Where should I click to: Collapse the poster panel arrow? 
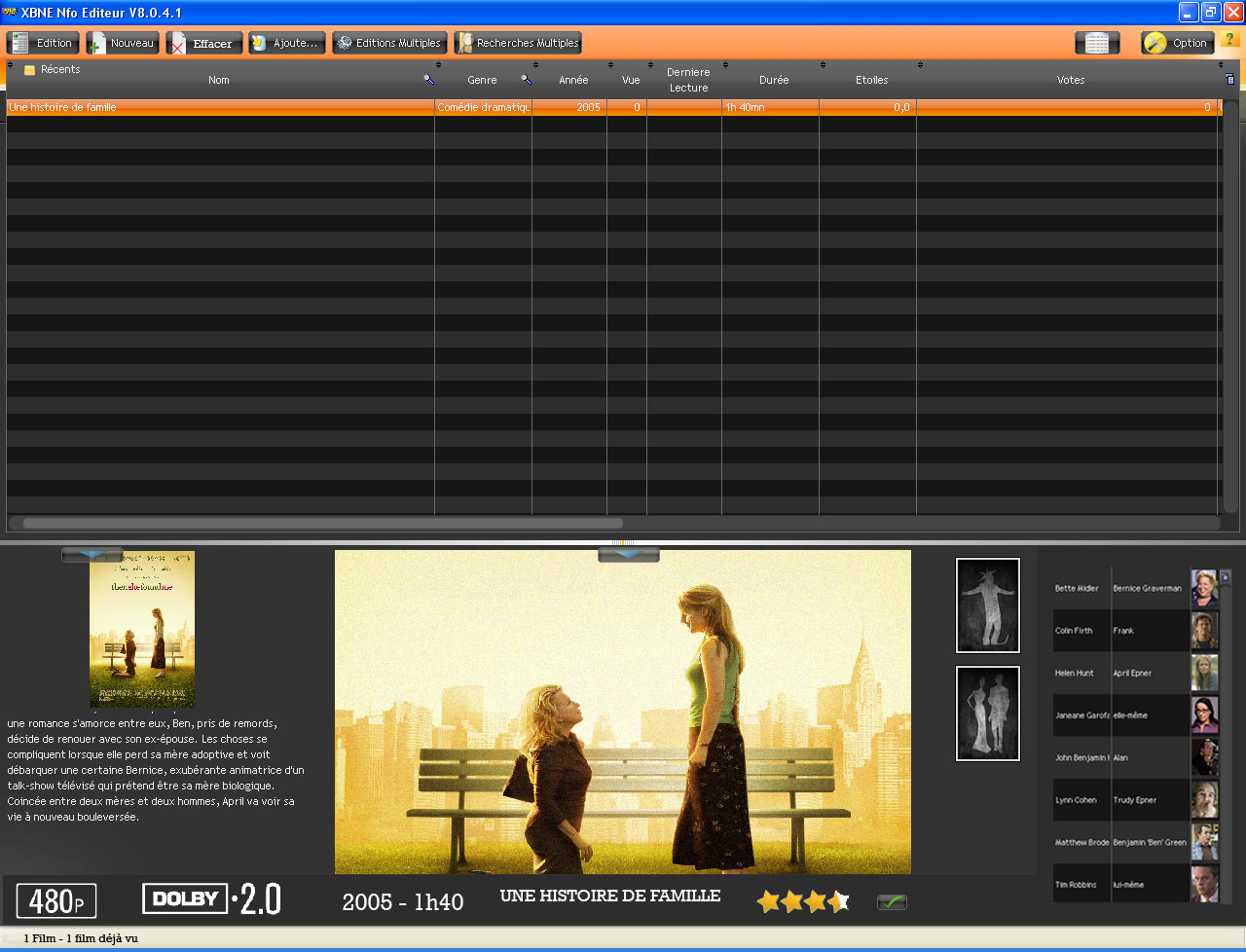(92, 555)
